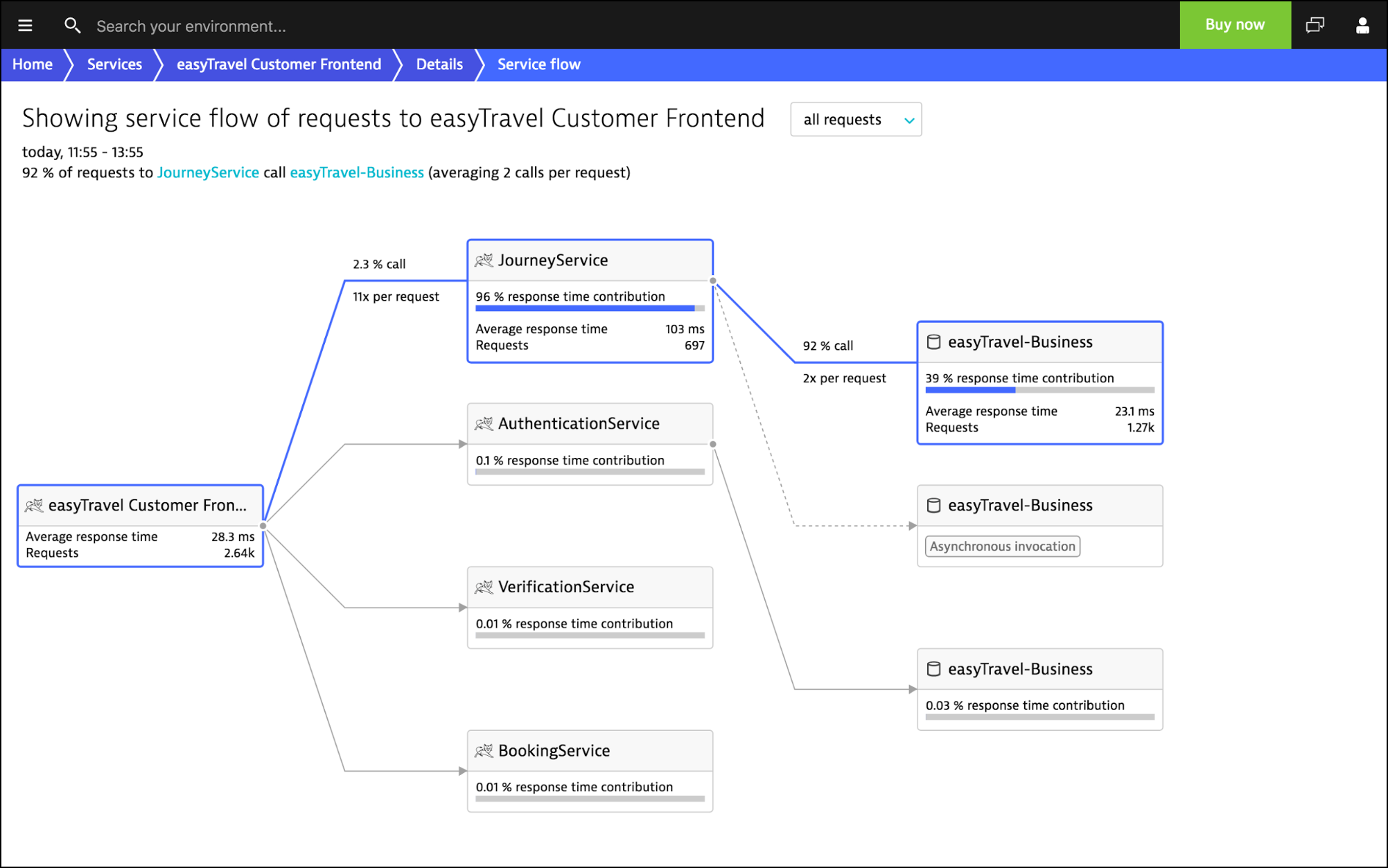Click BookingService '0.01 % response time contribution'
This screenshot has width=1388, height=868.
pos(574,787)
